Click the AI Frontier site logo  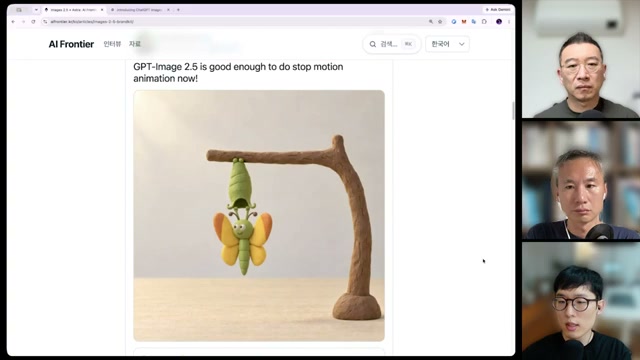click(x=71, y=44)
